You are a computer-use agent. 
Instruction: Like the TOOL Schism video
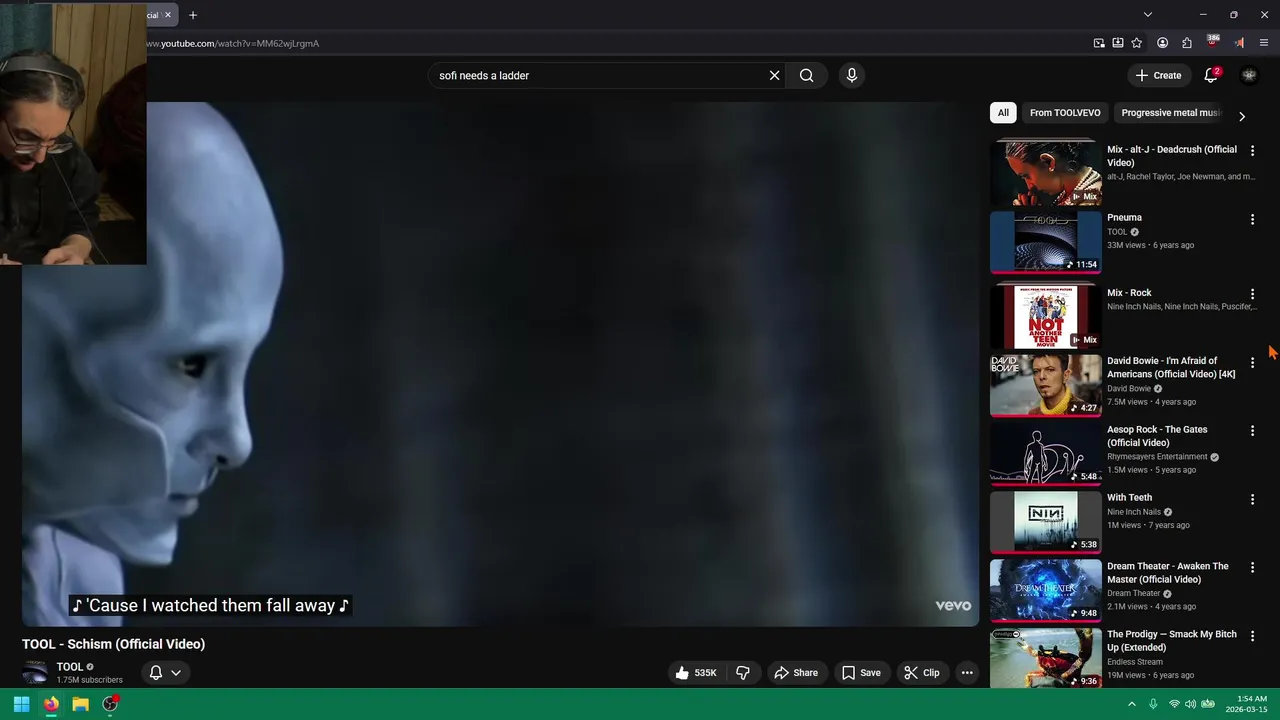coord(696,673)
